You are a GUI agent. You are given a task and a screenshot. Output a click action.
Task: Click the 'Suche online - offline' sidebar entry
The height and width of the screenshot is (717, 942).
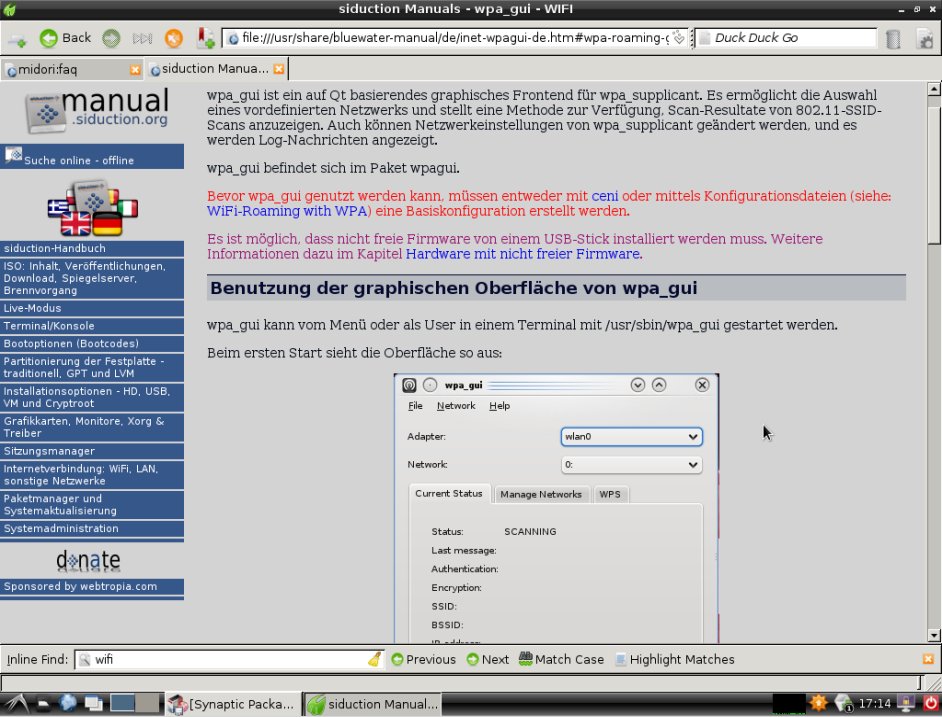pyautogui.click(x=92, y=157)
